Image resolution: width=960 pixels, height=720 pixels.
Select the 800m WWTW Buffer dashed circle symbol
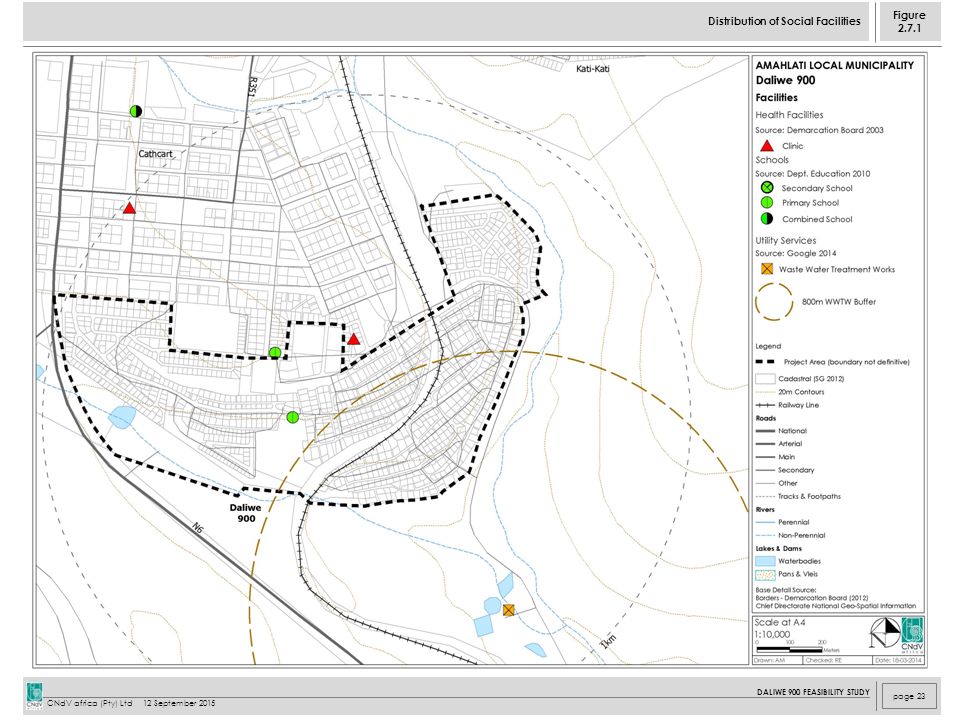(774, 301)
